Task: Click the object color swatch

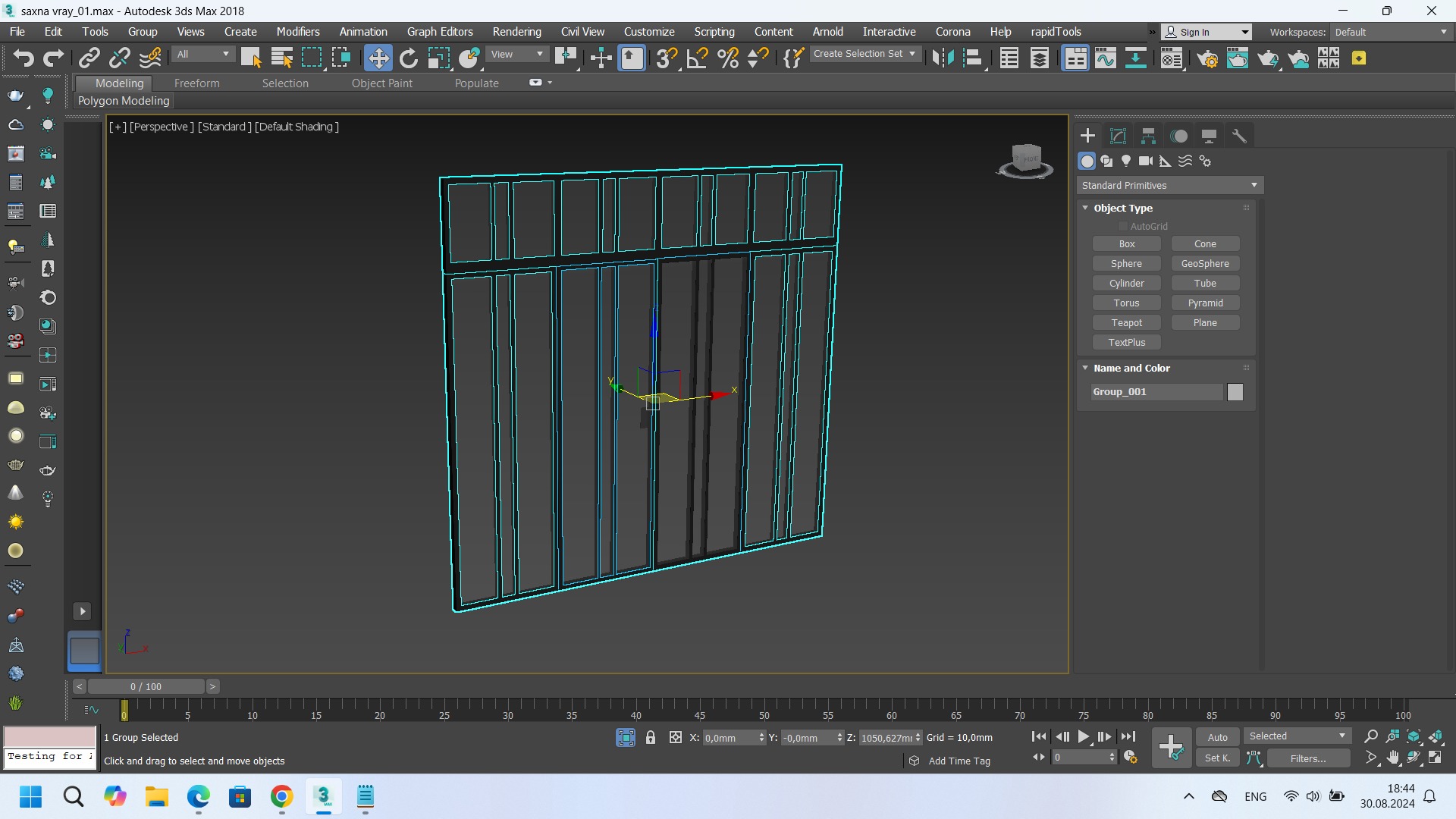Action: (x=1235, y=392)
